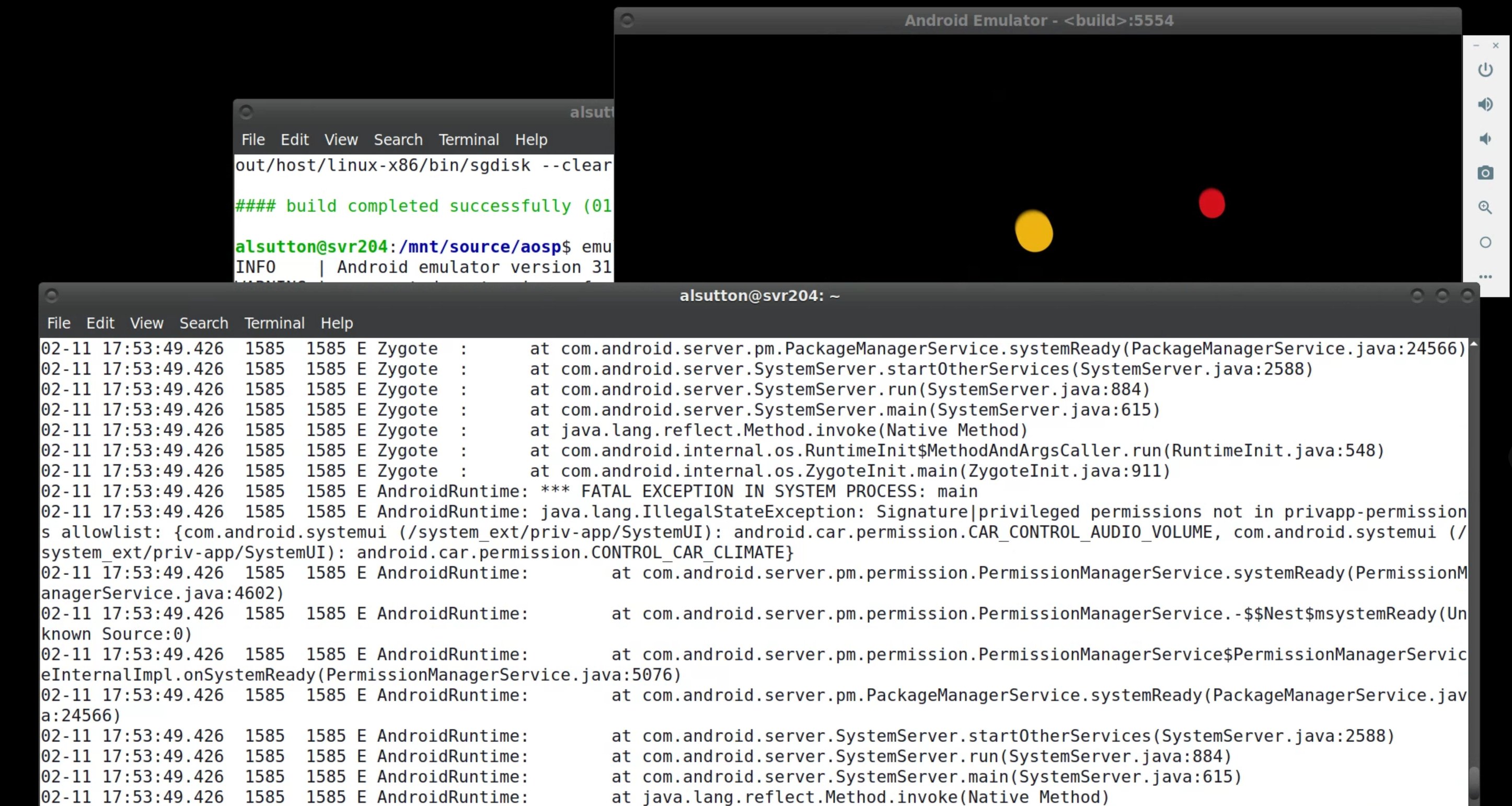Click 'Android emulator version' INFO line

423,267
